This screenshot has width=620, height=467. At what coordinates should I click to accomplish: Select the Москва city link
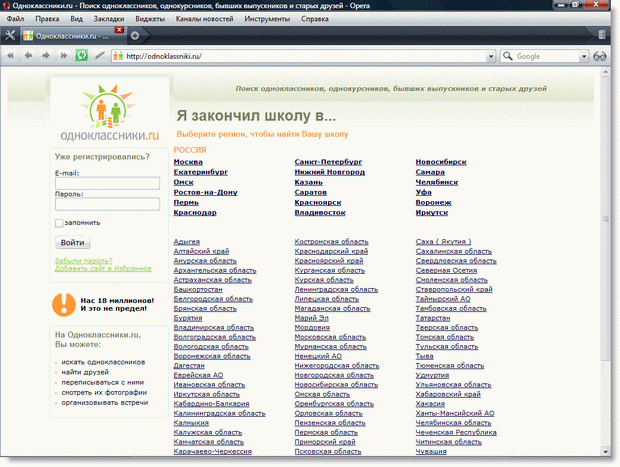188,162
